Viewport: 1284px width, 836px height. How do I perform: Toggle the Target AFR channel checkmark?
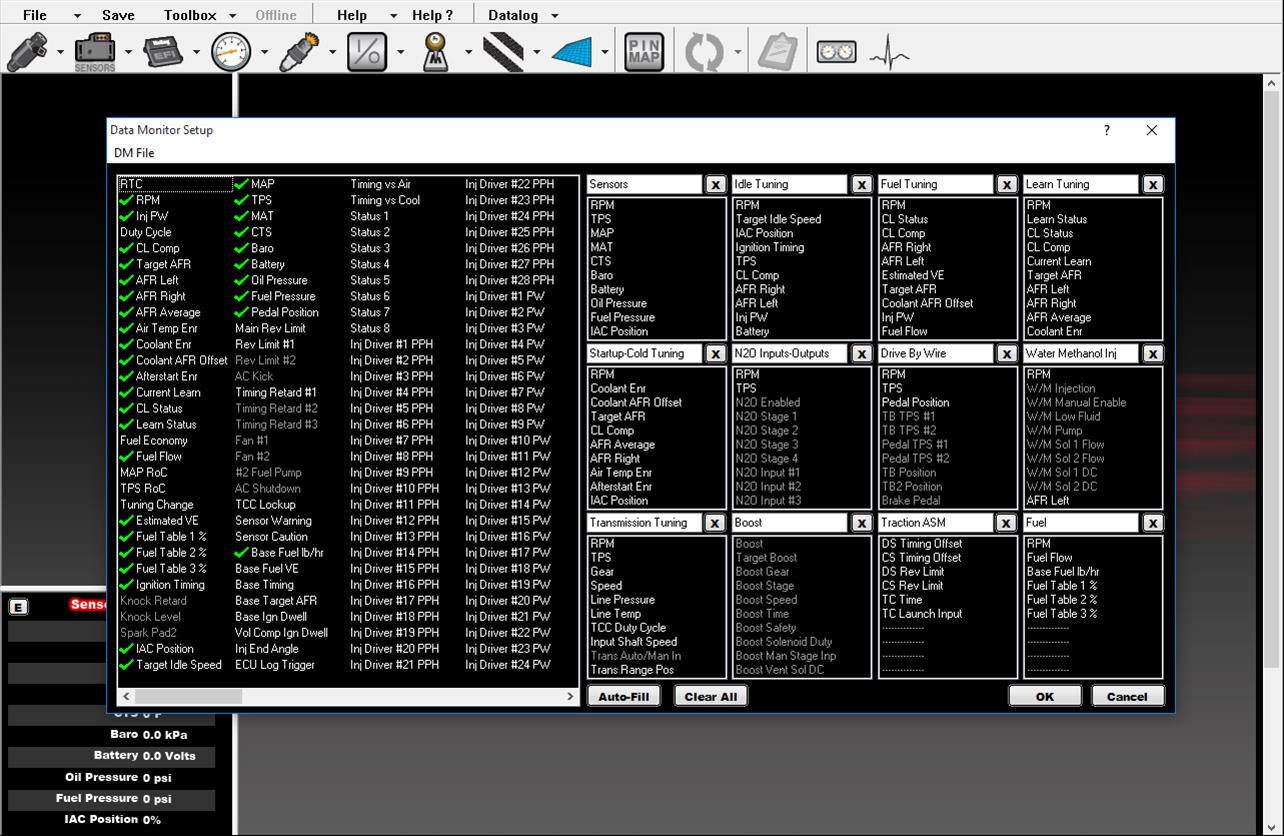(126, 264)
